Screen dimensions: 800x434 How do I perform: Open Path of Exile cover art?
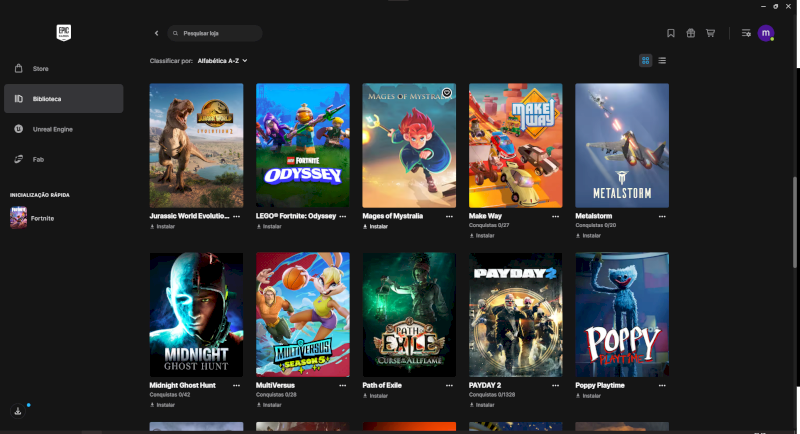tap(409, 315)
